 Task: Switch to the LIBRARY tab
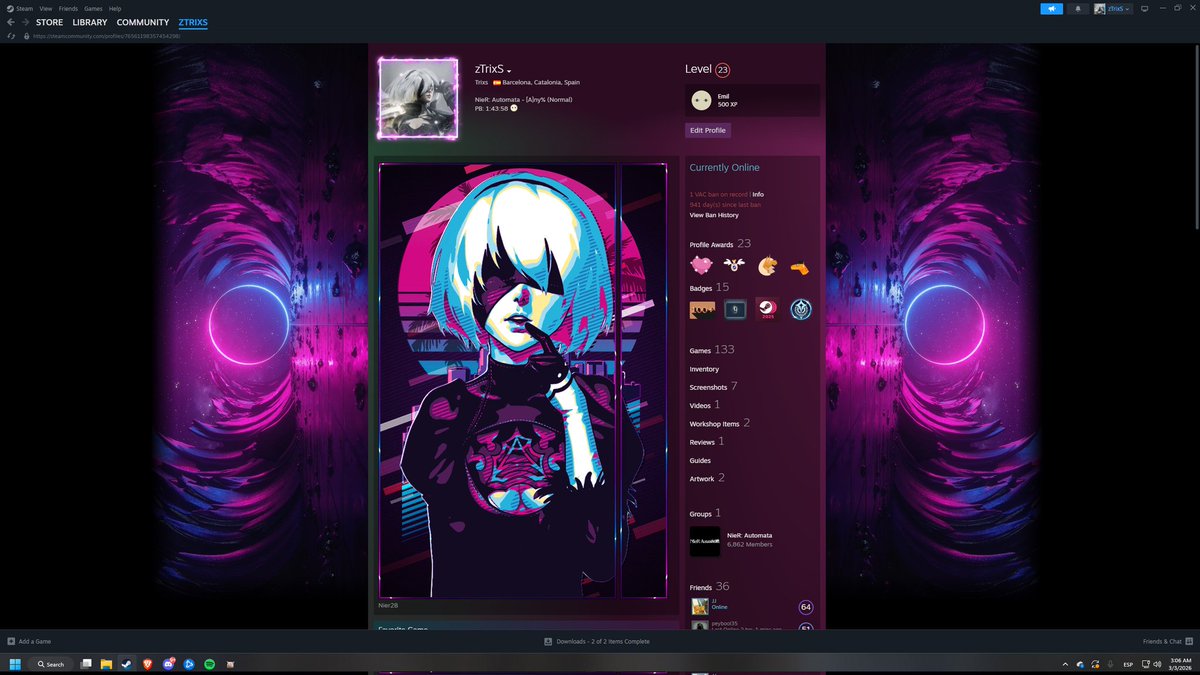tap(89, 22)
